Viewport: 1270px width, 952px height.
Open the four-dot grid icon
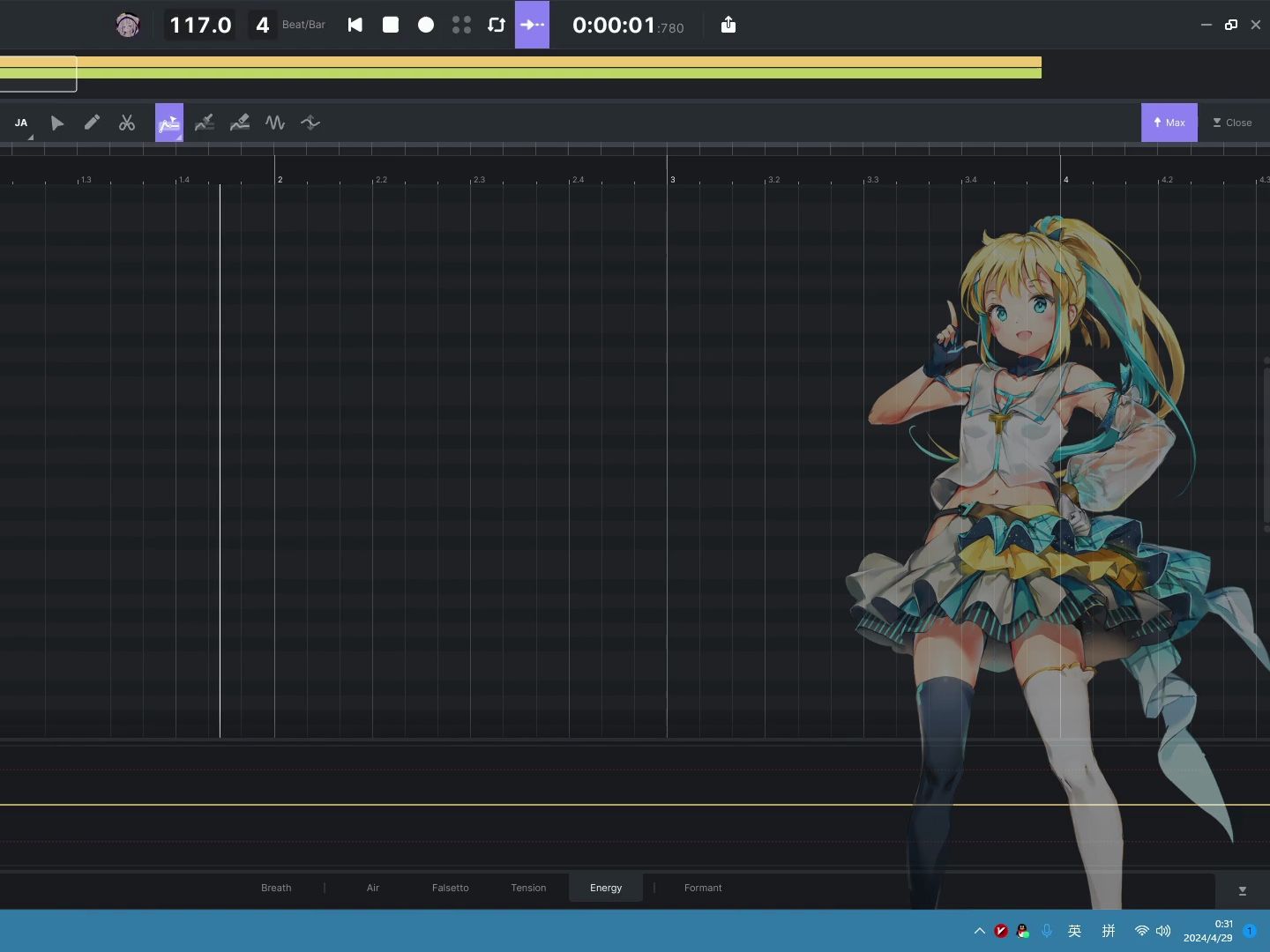461,25
